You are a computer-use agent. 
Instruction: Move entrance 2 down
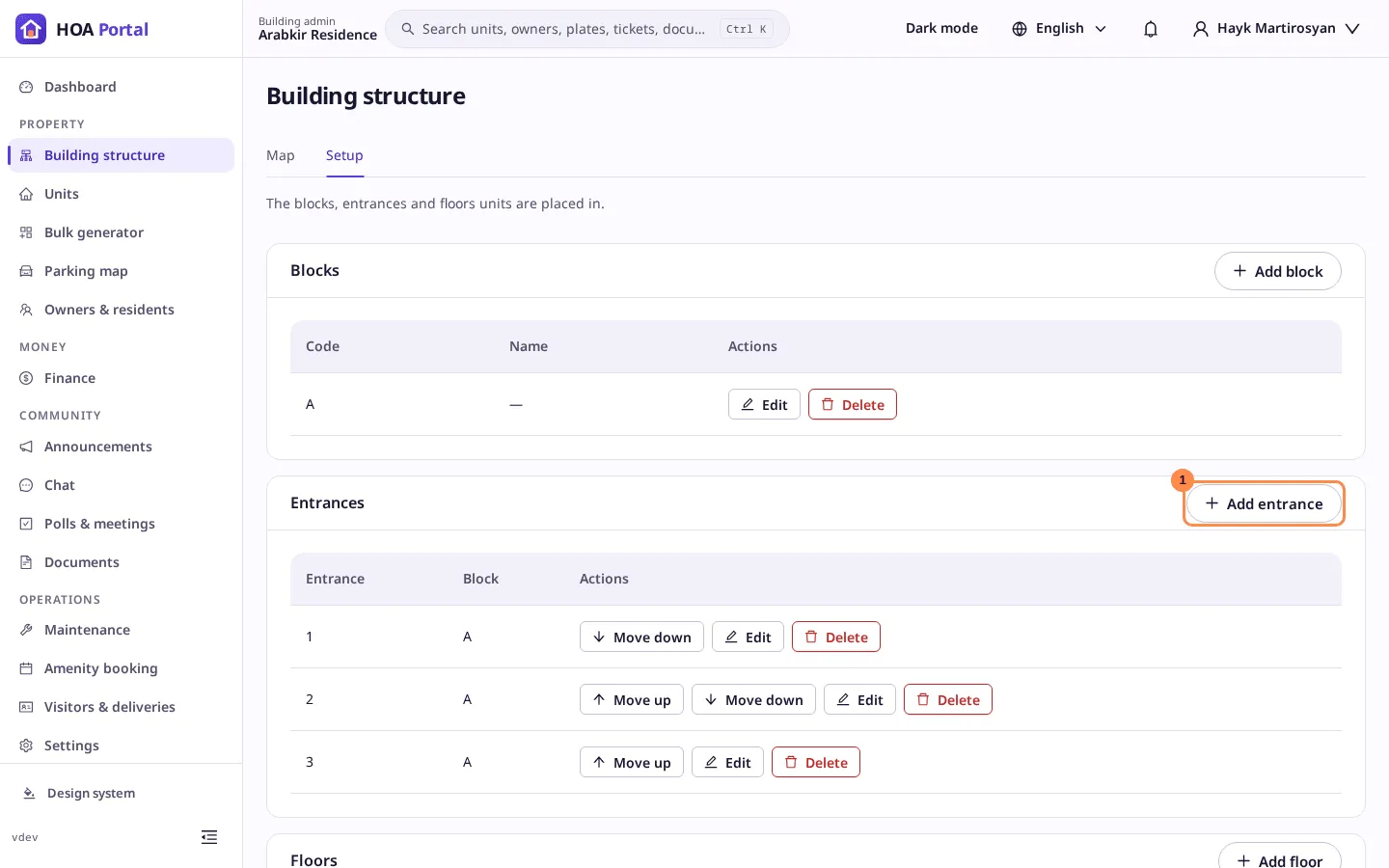[x=753, y=699]
